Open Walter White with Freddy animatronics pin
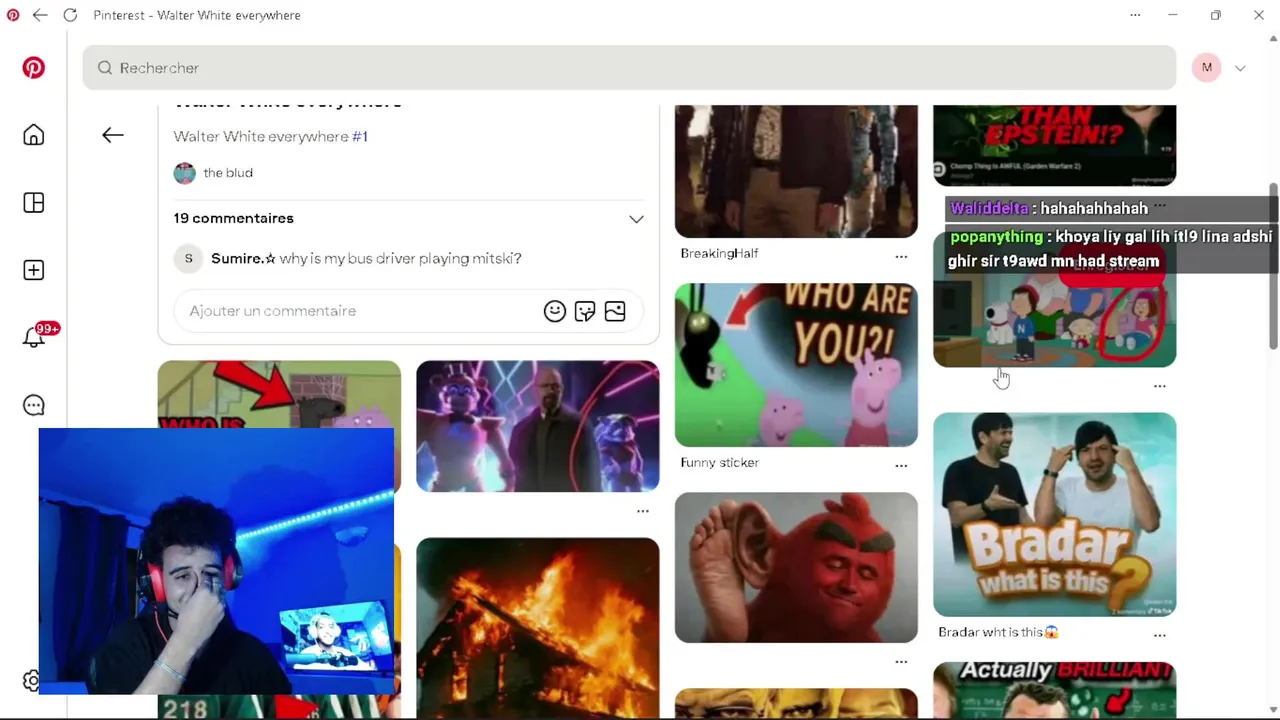This screenshot has height=720, width=1280. (x=538, y=426)
